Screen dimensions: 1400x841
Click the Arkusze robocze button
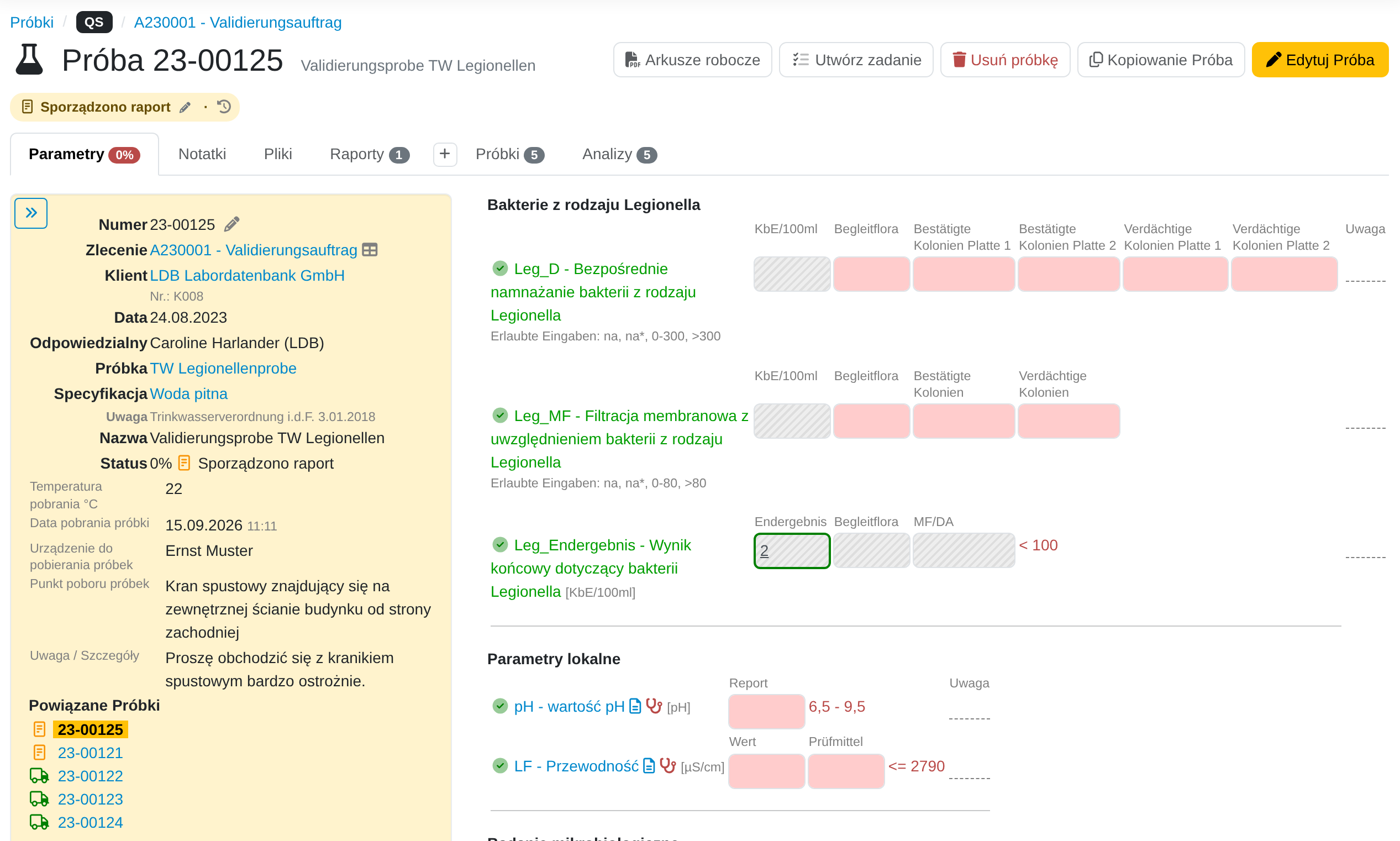(x=692, y=60)
